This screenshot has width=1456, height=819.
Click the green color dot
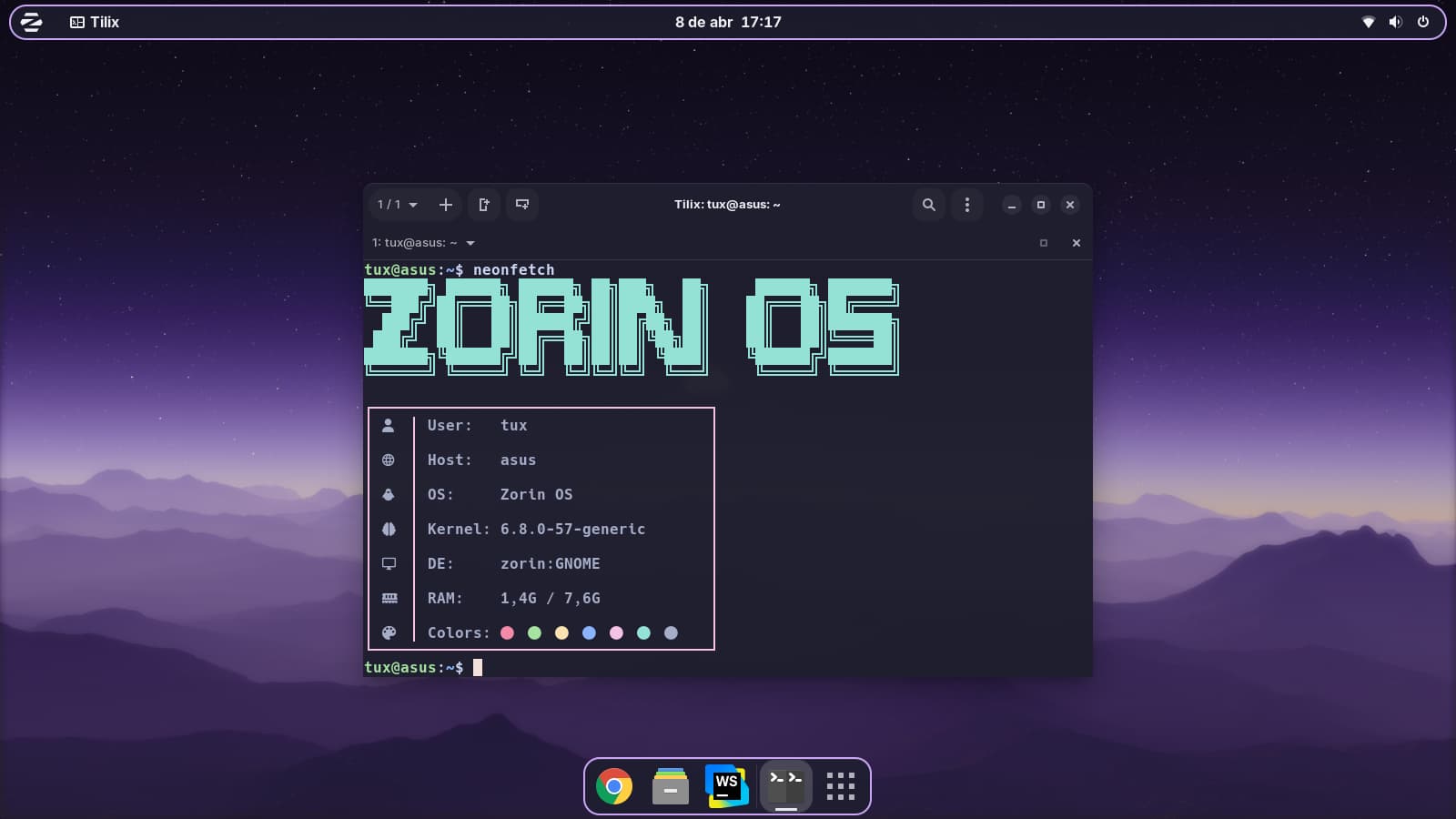pyautogui.click(x=535, y=632)
